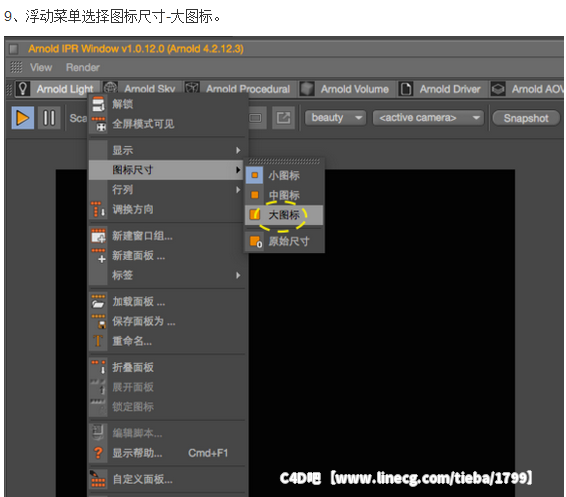Click the submenu tear-off grip handle

click(x=284, y=161)
